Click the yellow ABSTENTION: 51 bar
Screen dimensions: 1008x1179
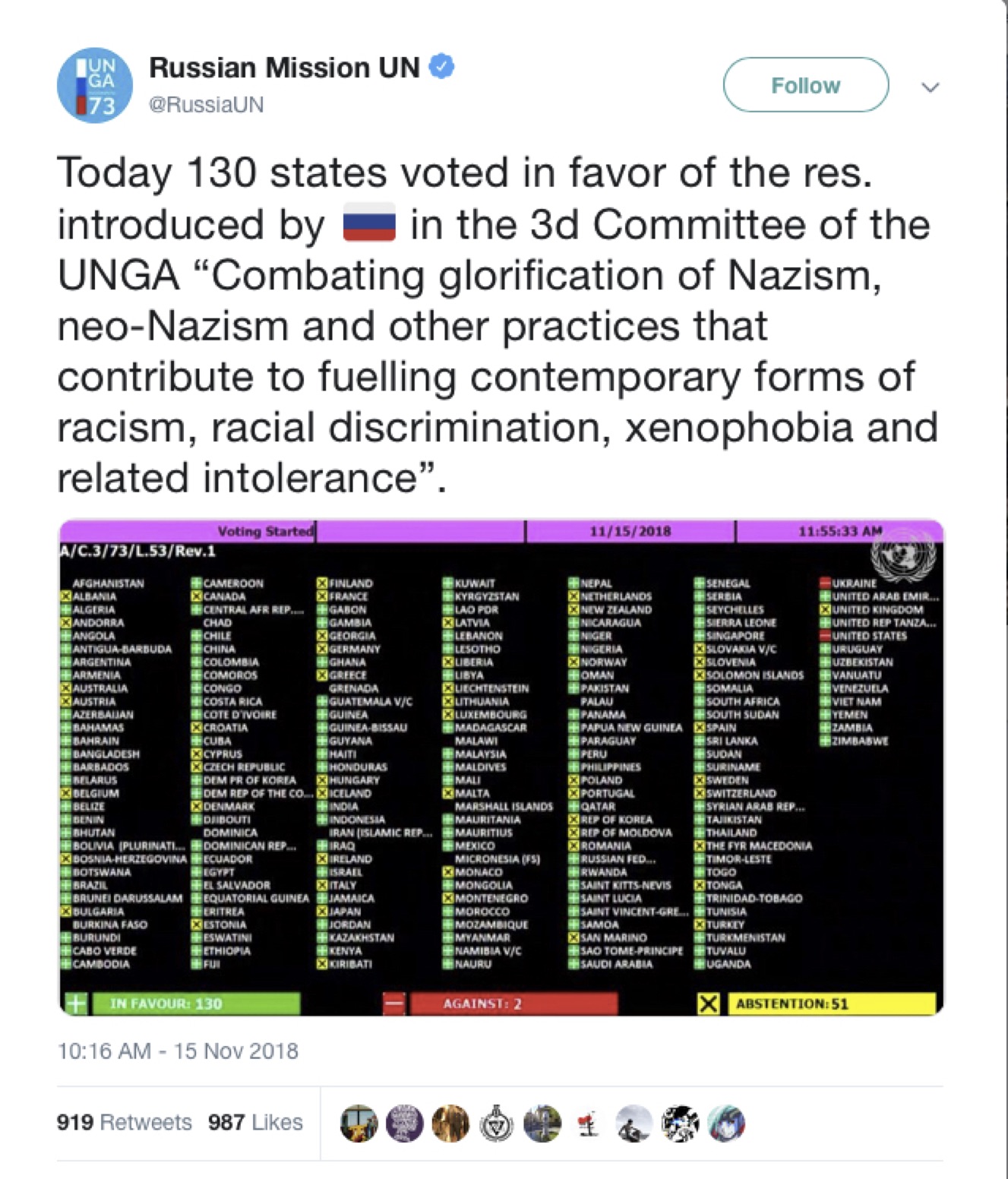pos(832,1004)
